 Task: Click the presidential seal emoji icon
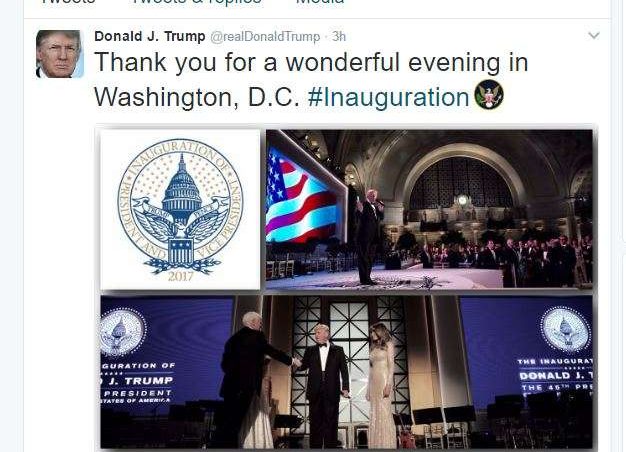coord(489,95)
